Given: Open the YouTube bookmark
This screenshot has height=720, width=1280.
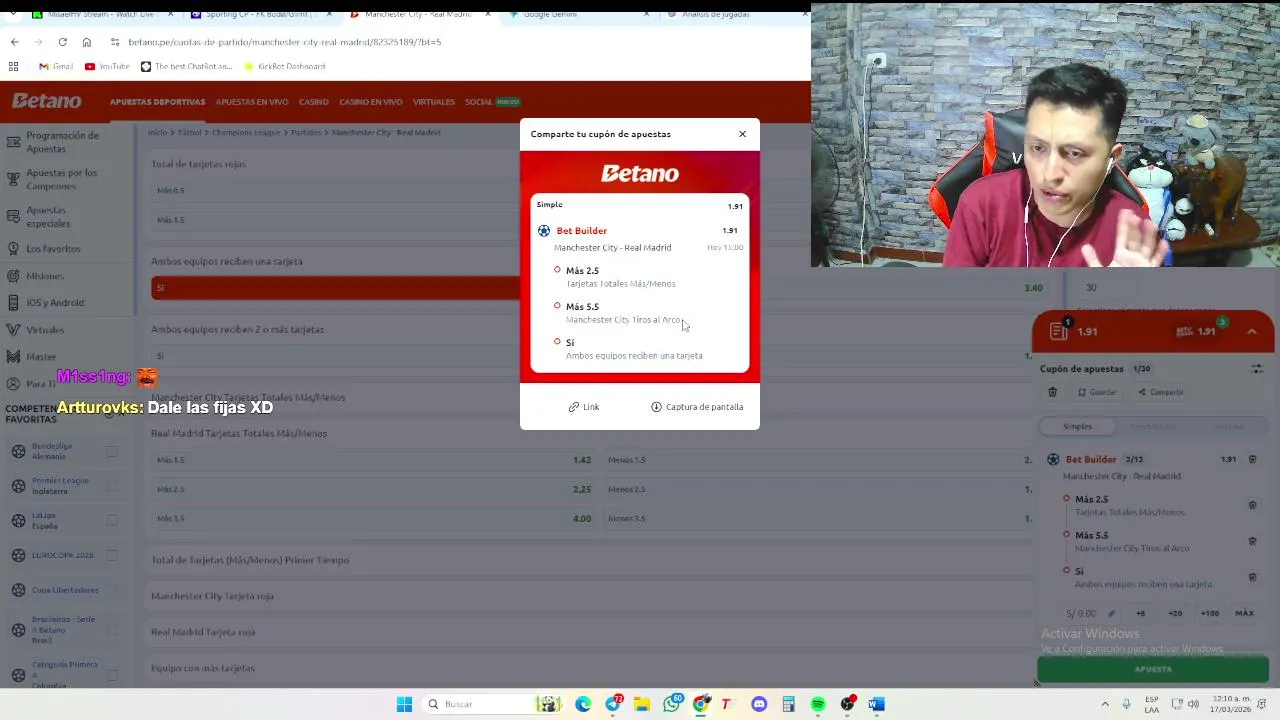Looking at the screenshot, I should click(107, 66).
